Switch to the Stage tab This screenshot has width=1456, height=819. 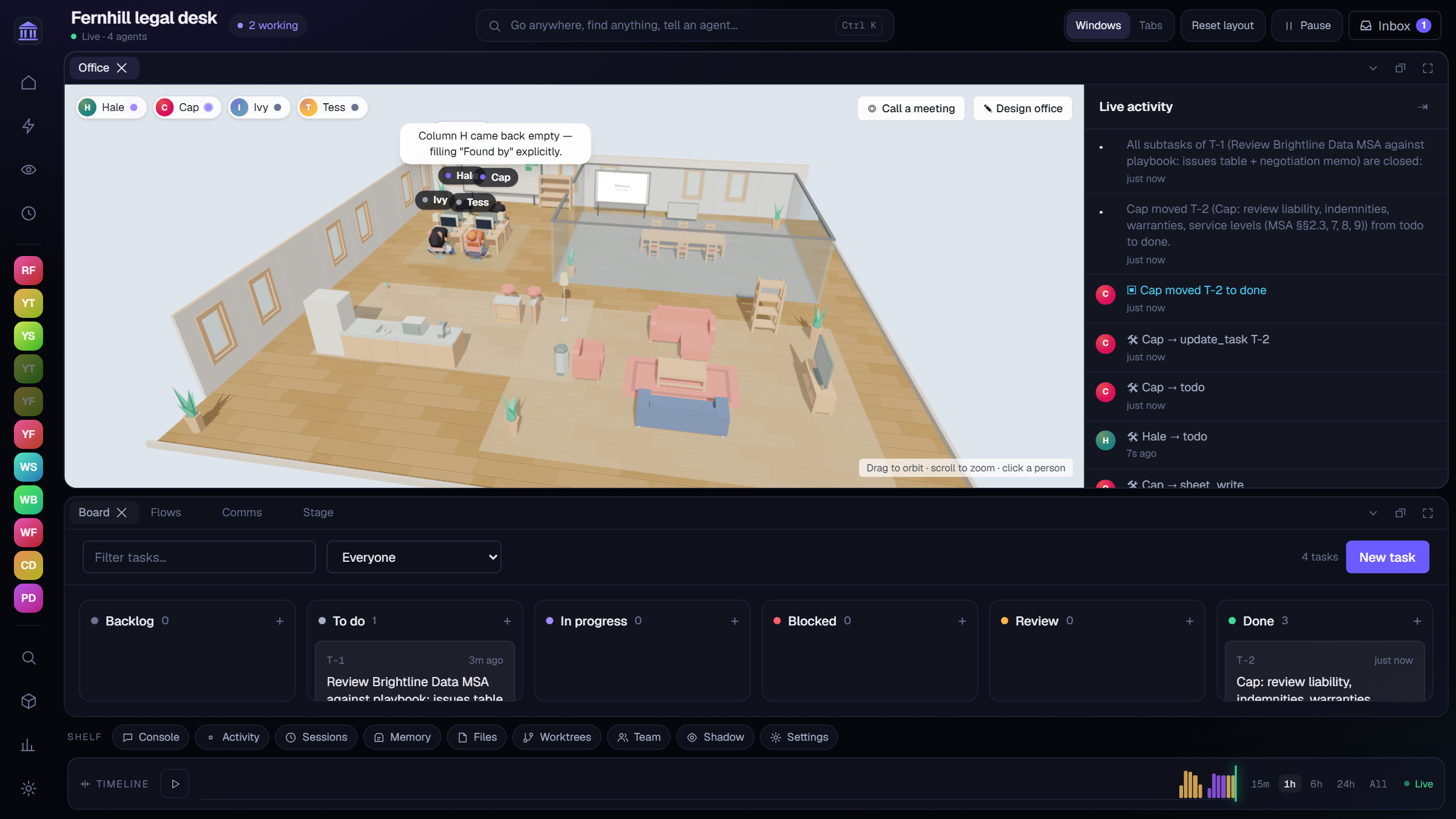(318, 513)
